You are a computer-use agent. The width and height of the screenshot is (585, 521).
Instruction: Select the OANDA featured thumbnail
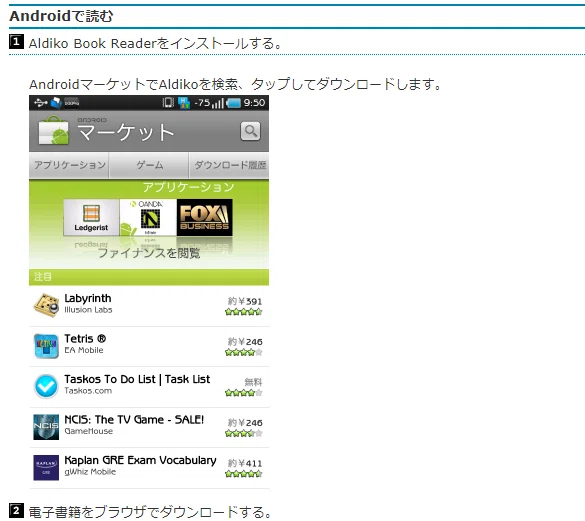tap(148, 218)
